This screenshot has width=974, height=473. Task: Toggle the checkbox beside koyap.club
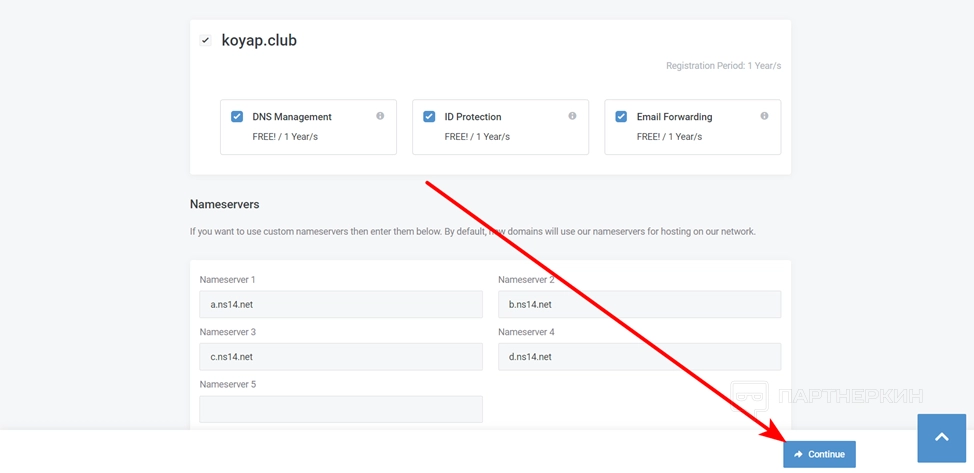(205, 41)
